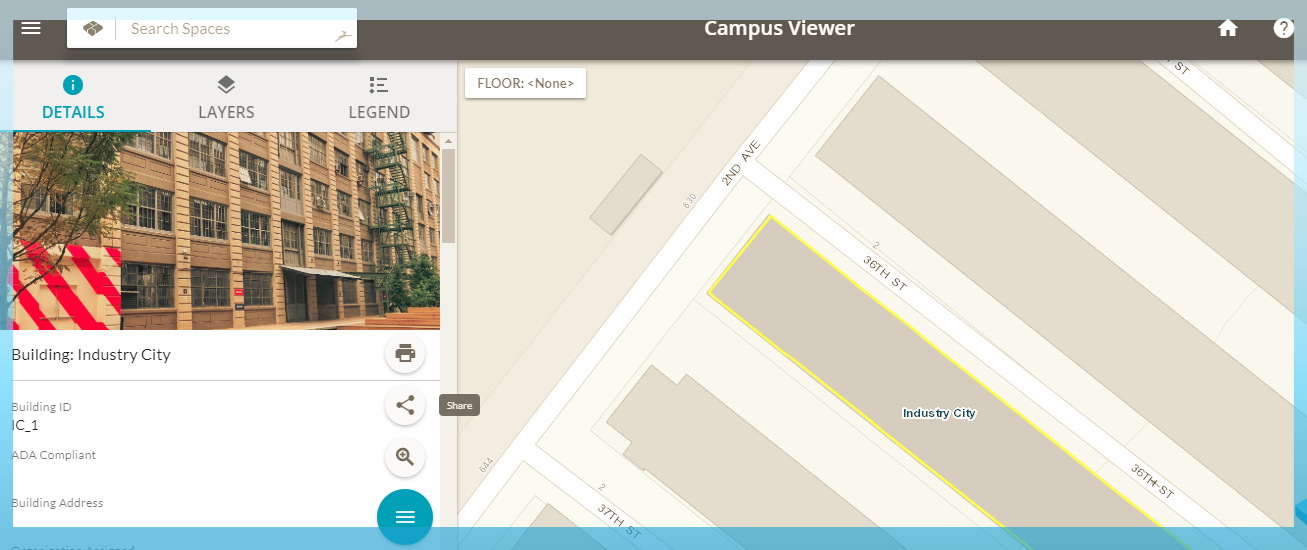Go to the Home view
1307x550 pixels.
pyautogui.click(x=1228, y=28)
